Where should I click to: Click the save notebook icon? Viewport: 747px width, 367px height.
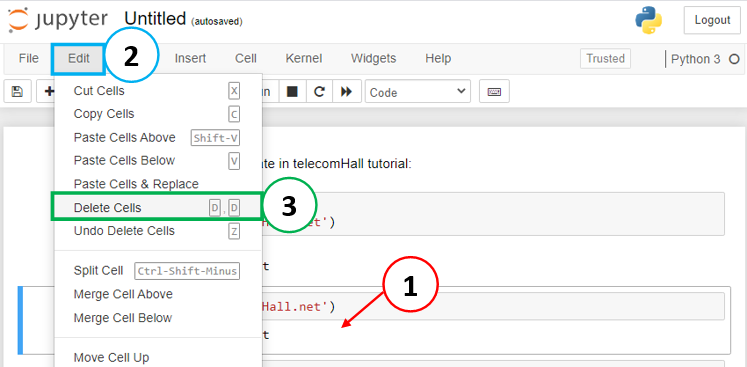[x=18, y=92]
